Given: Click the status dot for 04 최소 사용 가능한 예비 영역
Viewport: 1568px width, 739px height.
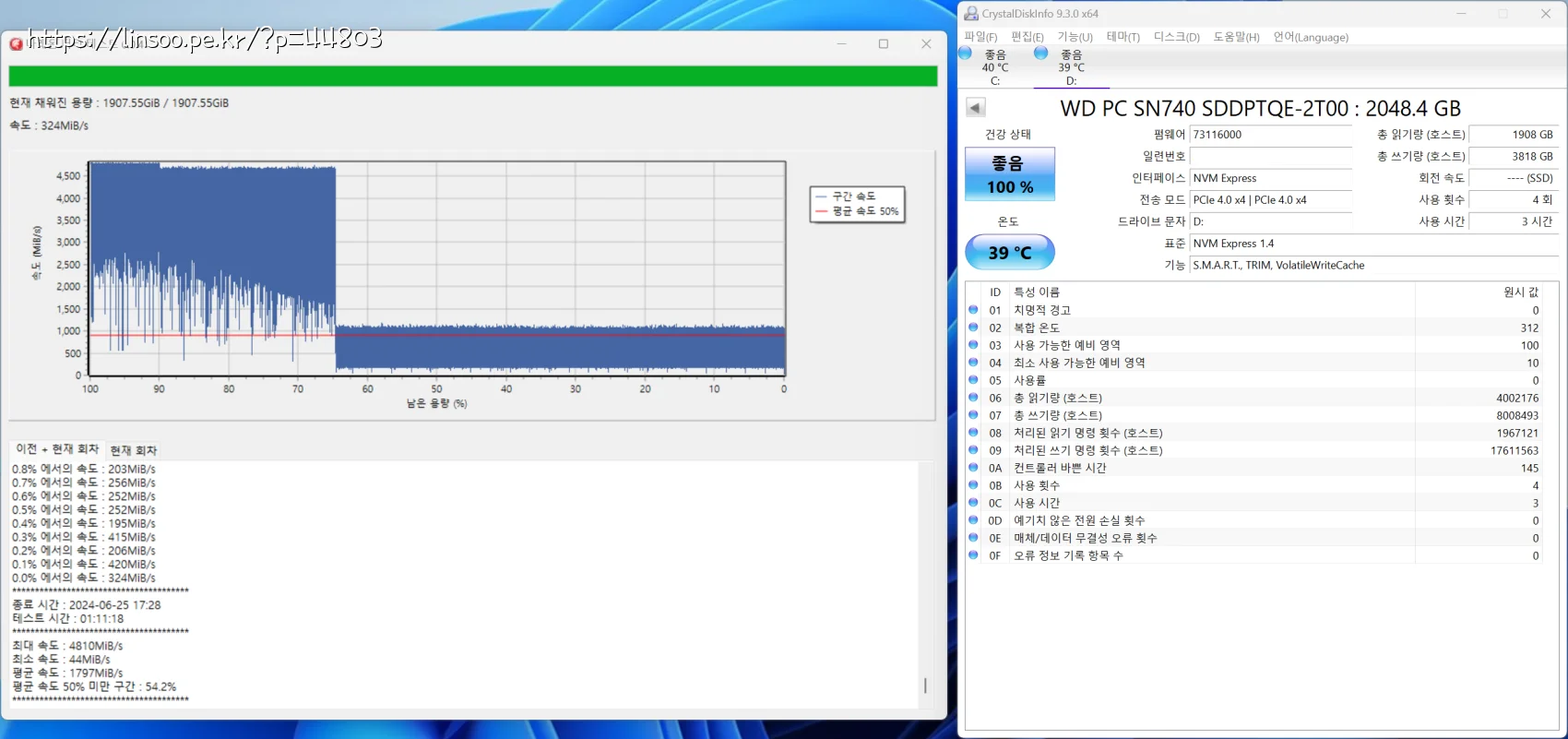Looking at the screenshot, I should (973, 363).
